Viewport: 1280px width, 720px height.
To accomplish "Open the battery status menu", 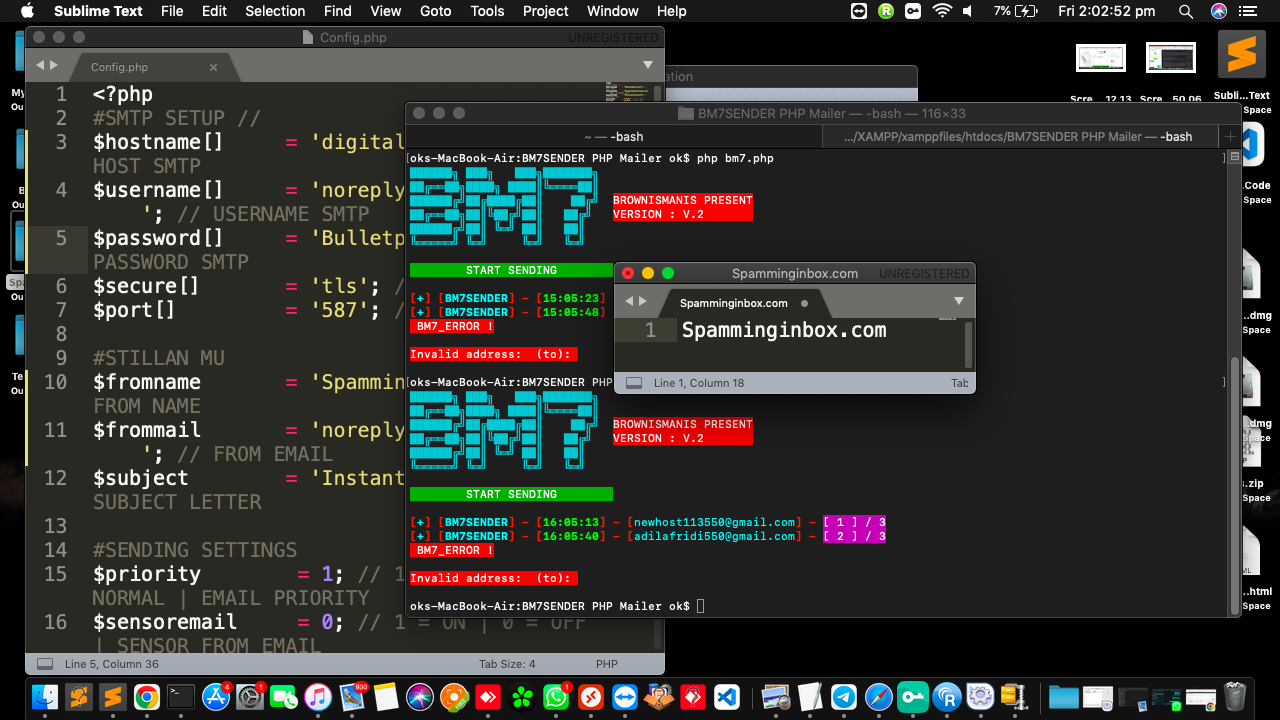I will click(x=1017, y=11).
